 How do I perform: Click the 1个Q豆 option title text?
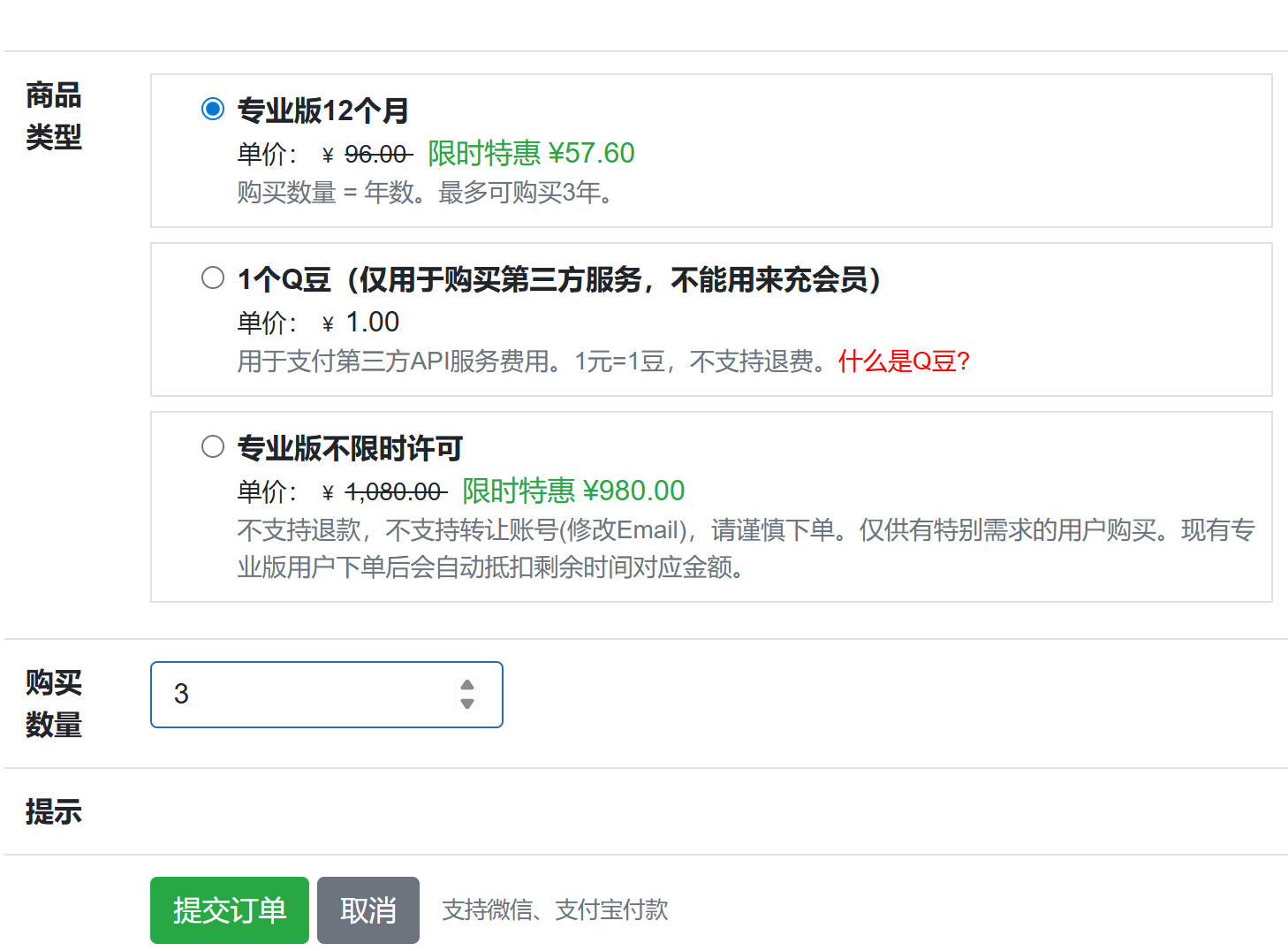(x=558, y=280)
